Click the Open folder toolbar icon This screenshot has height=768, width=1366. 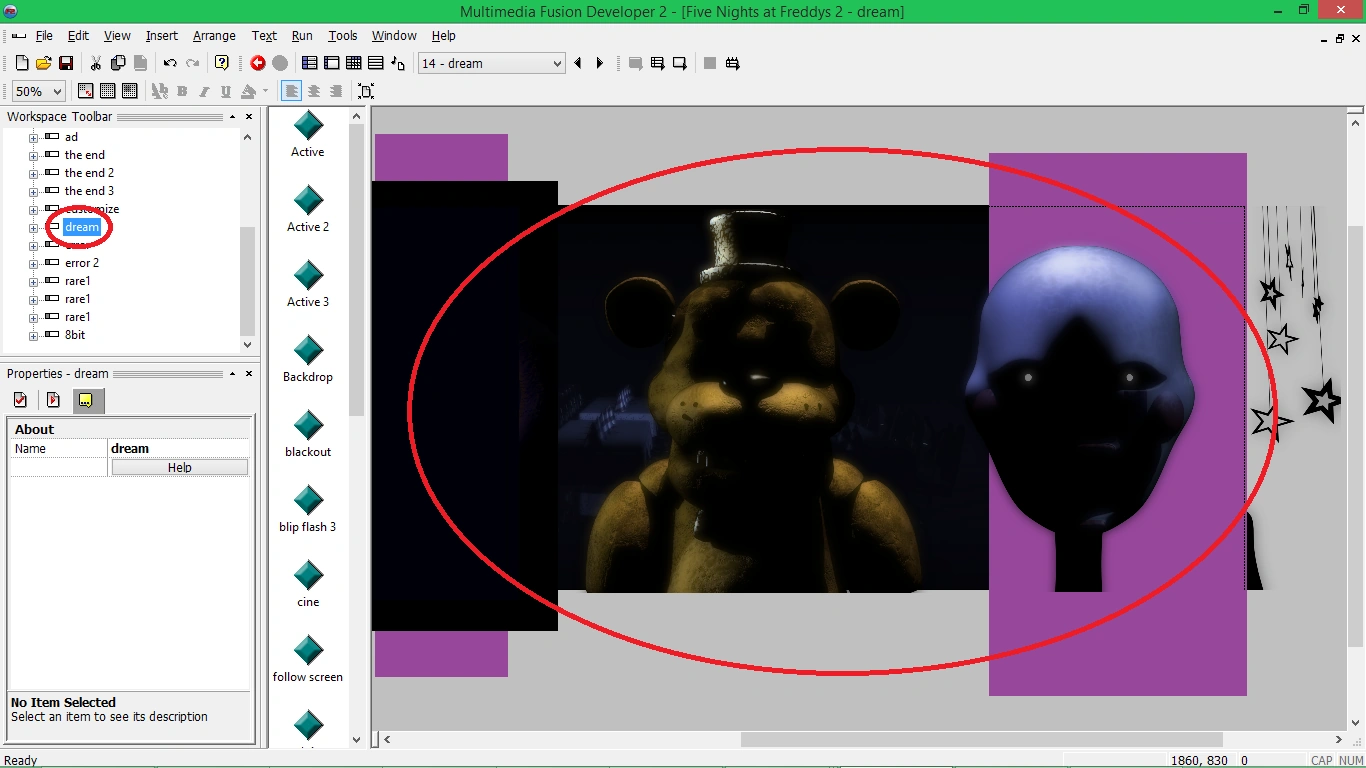coord(44,63)
